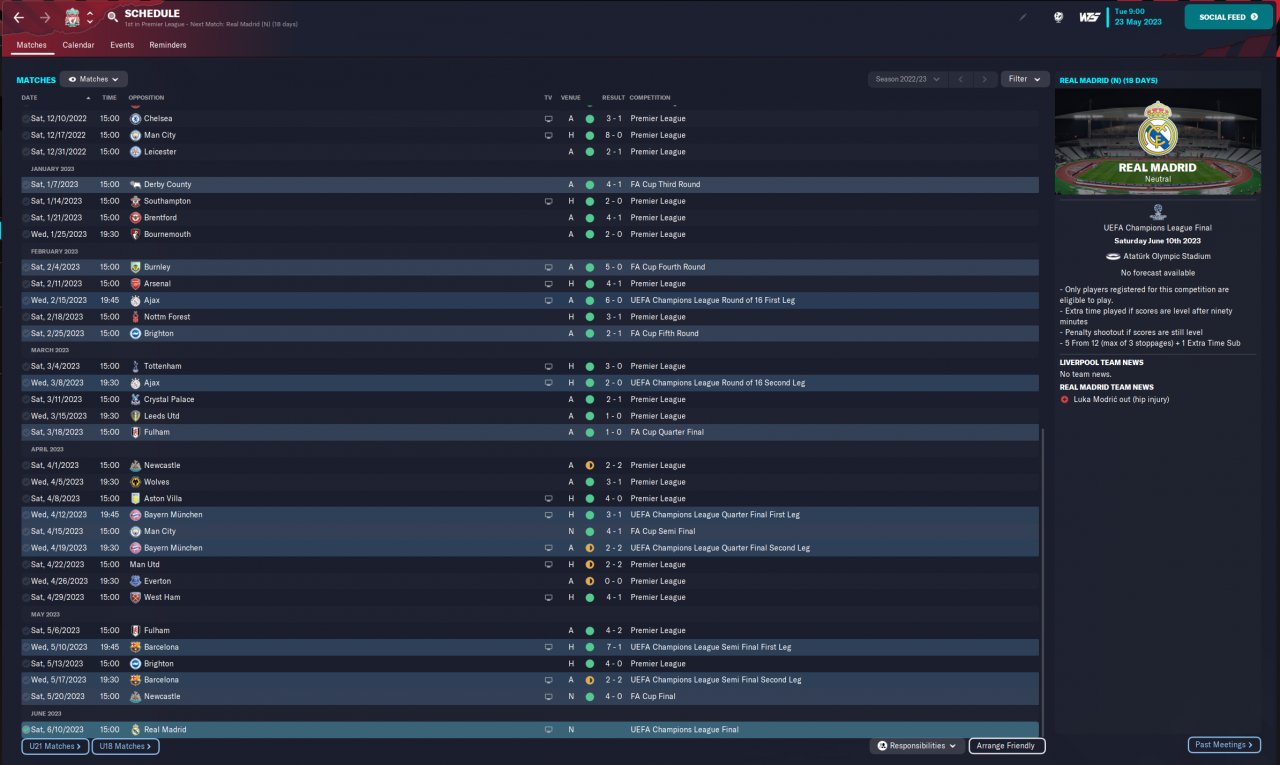This screenshot has width=1280, height=765.
Task: Open the Filter dropdown
Action: pos(1024,79)
